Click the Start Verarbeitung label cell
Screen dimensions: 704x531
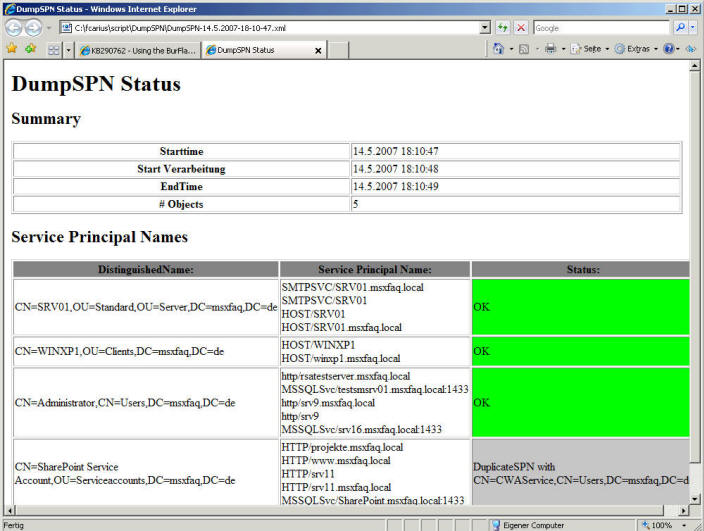(x=181, y=169)
